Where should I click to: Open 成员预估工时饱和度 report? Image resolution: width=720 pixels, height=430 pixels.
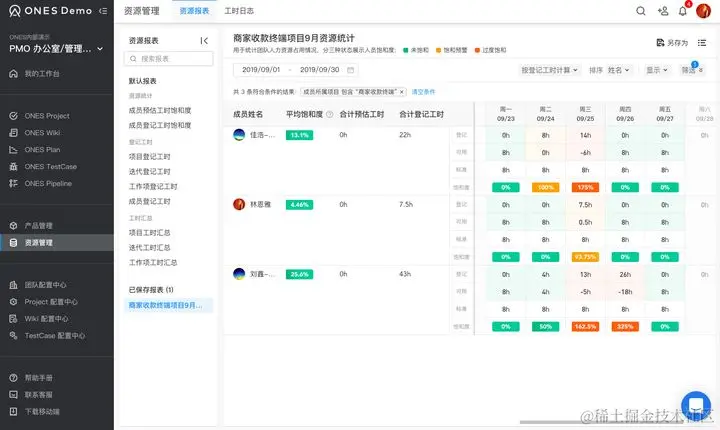160,111
